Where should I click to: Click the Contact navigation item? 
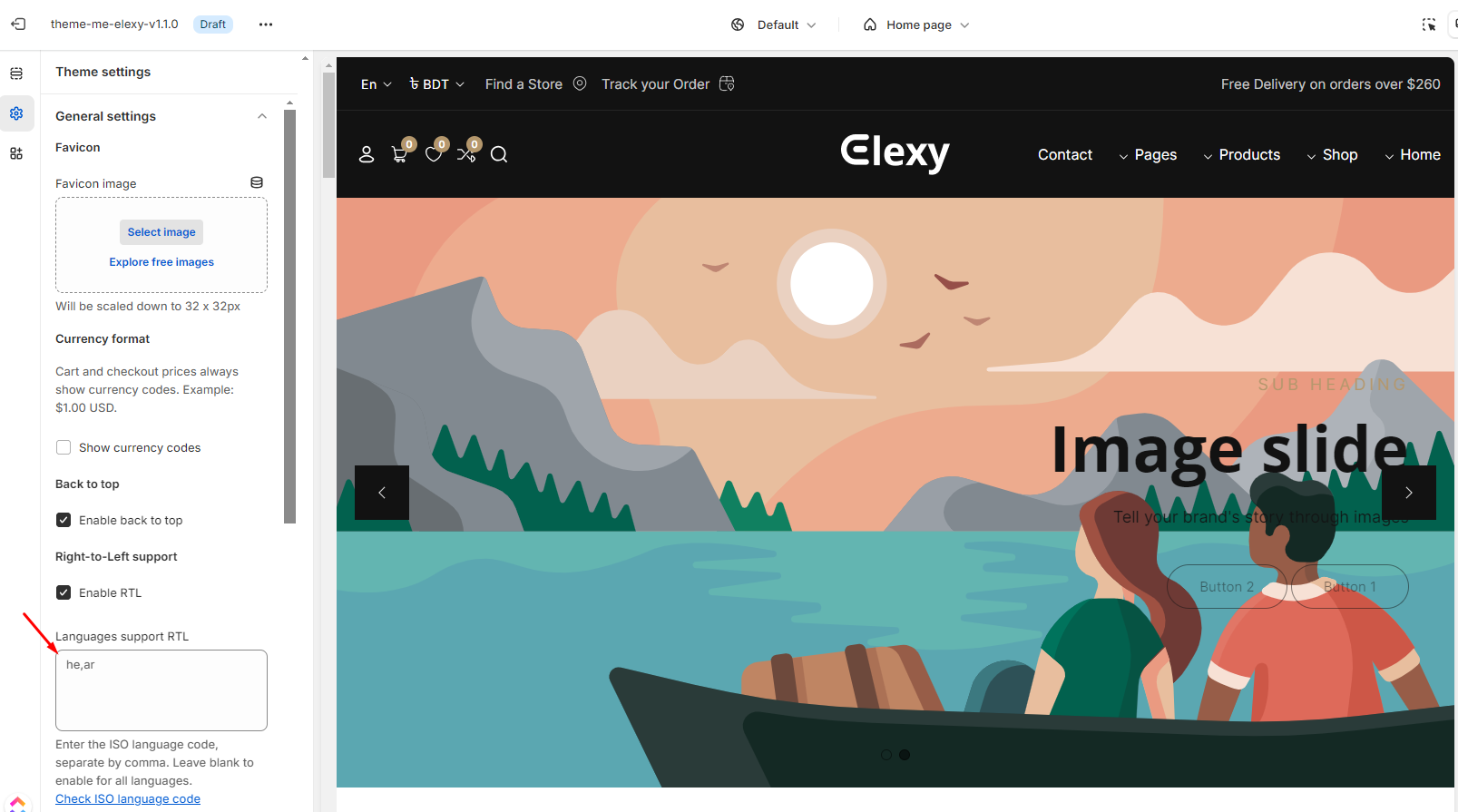tap(1065, 155)
